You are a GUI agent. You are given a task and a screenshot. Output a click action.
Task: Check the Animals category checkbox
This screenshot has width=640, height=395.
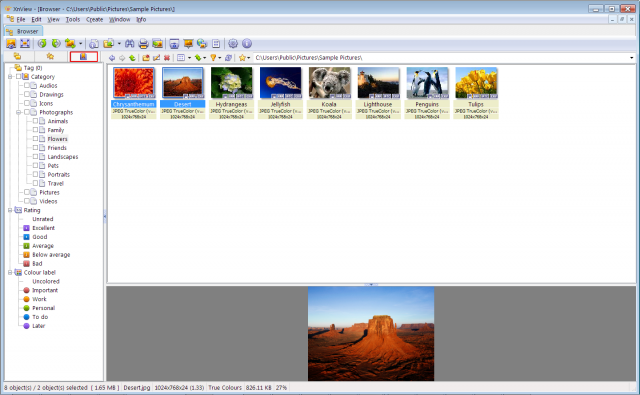[x=36, y=121]
